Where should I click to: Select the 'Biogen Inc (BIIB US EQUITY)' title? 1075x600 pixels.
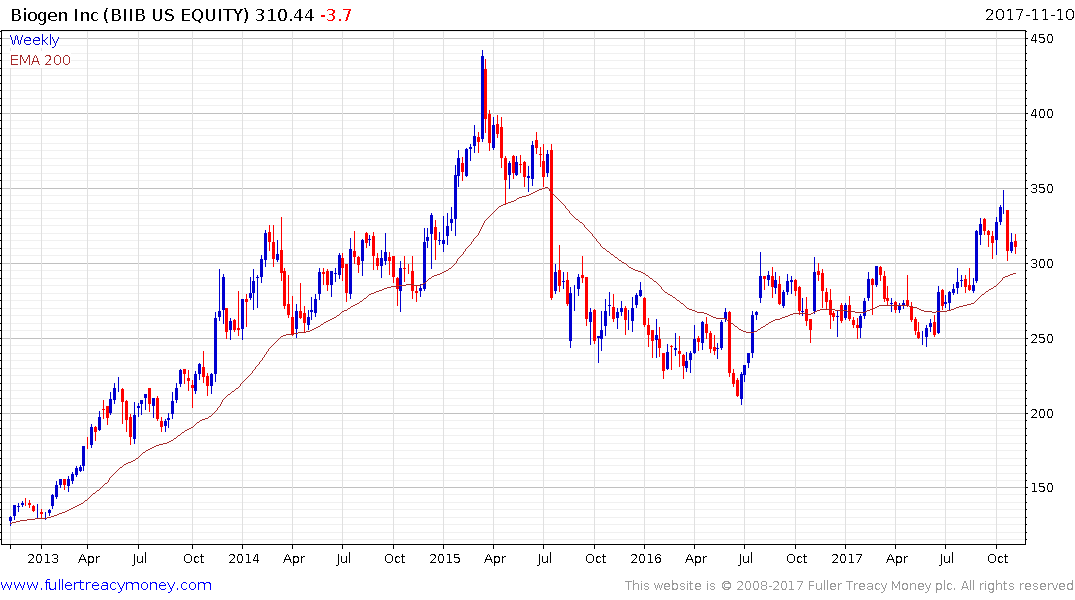130,14
